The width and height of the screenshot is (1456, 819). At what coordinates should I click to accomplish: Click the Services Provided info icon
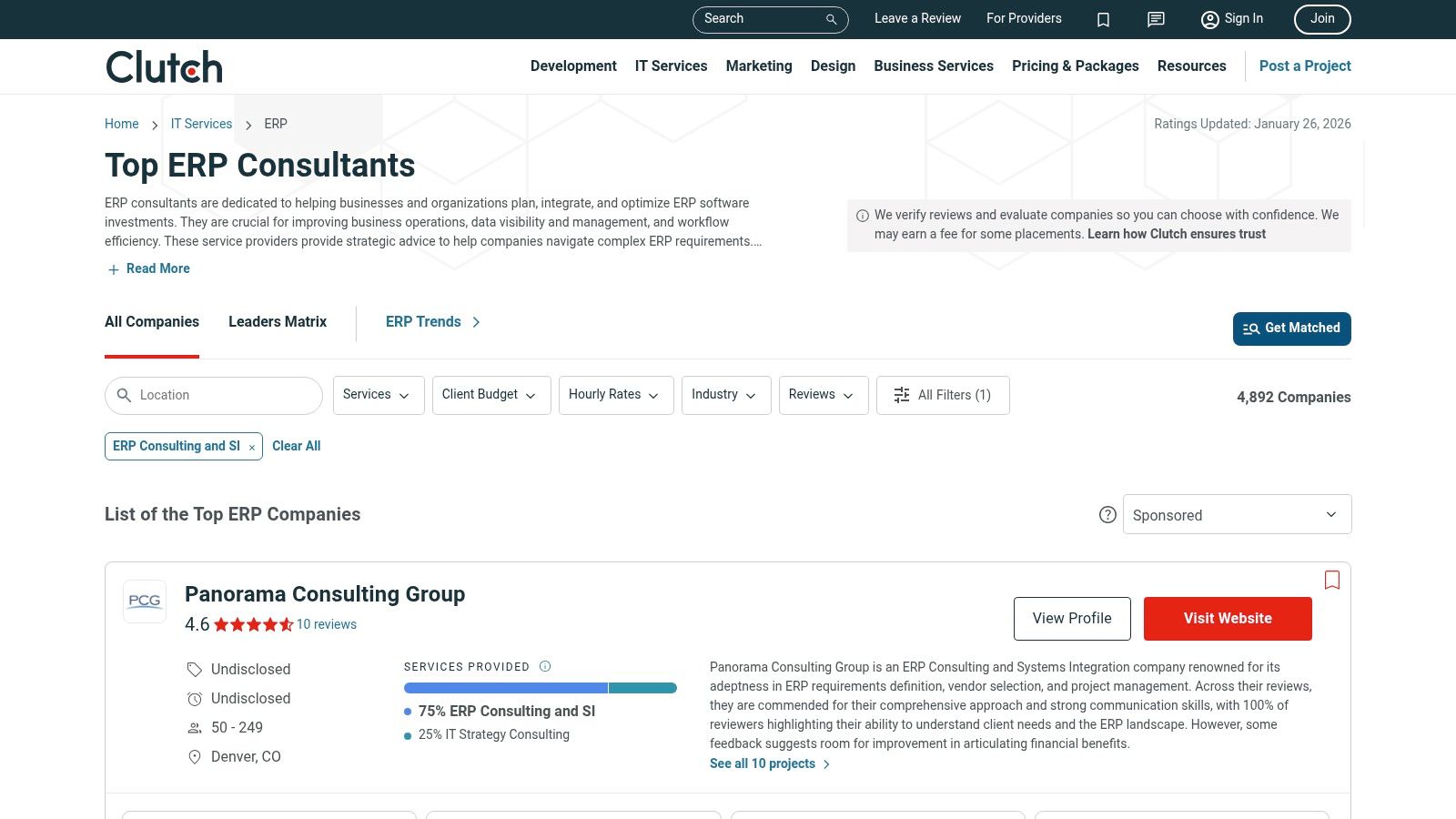tap(544, 666)
